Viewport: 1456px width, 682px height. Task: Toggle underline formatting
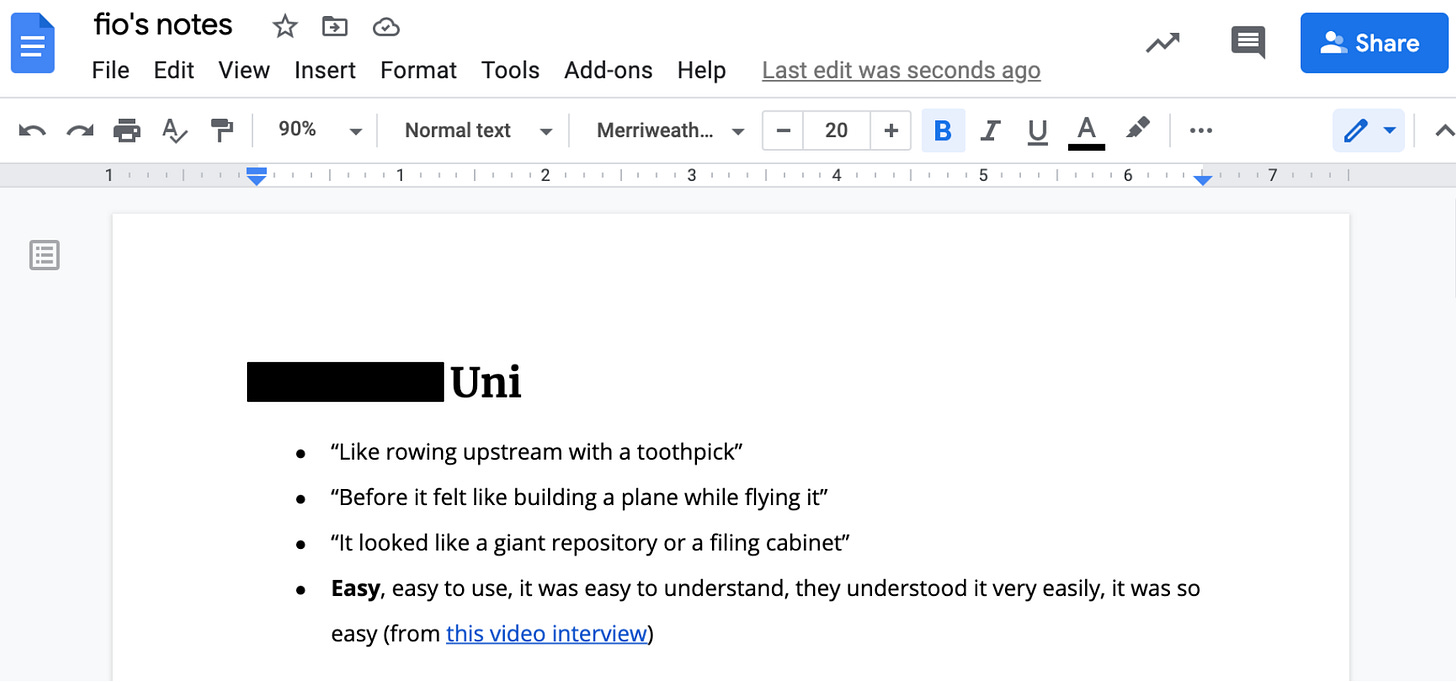pos(1038,130)
